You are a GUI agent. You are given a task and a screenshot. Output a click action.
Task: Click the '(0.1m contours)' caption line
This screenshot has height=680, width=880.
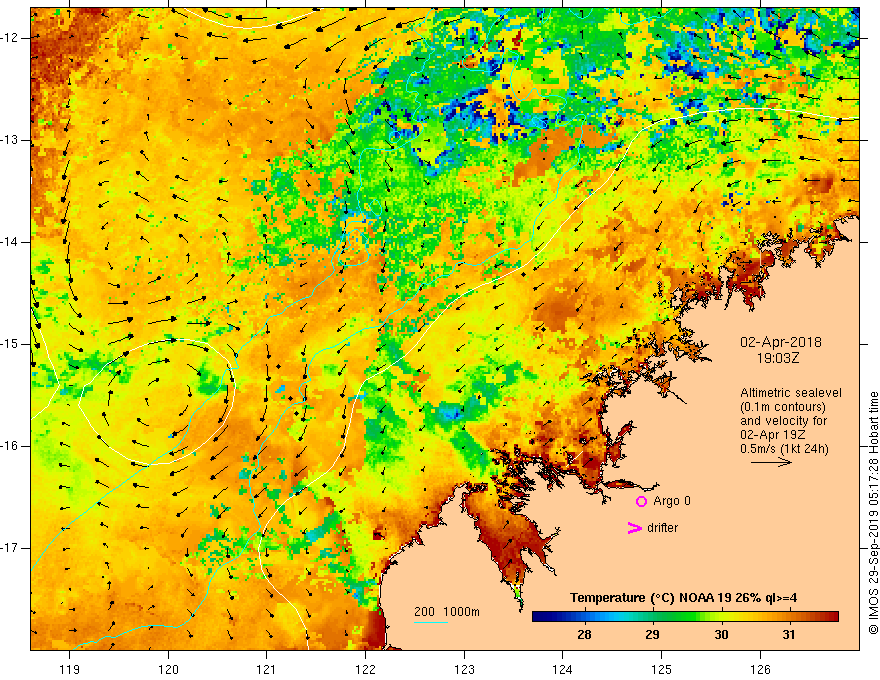pos(783,407)
